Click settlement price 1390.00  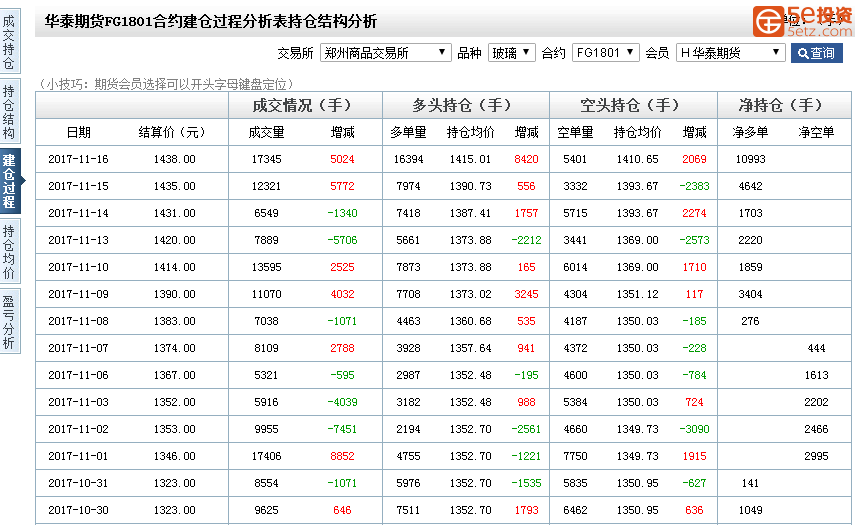pyautogui.click(x=174, y=294)
